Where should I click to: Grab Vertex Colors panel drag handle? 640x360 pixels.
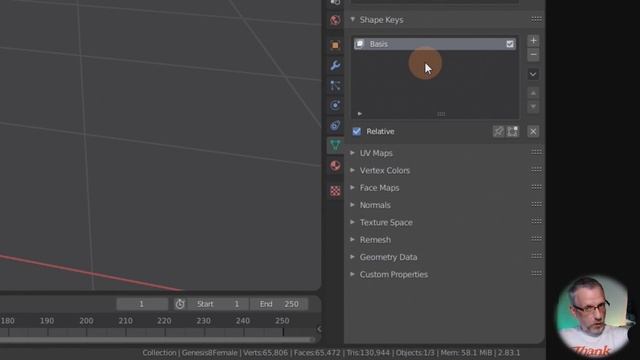click(536, 169)
